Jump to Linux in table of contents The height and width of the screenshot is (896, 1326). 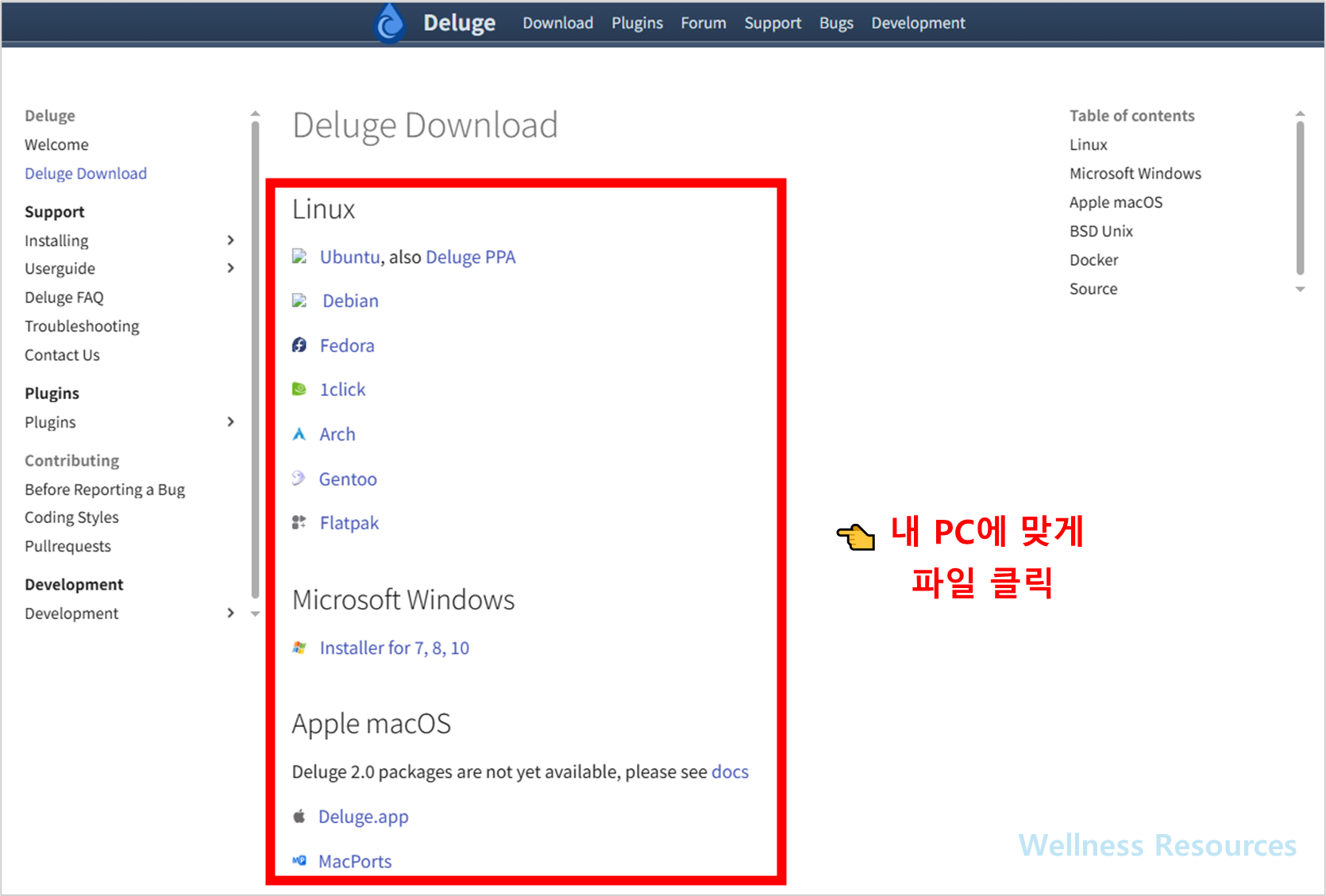[1088, 144]
